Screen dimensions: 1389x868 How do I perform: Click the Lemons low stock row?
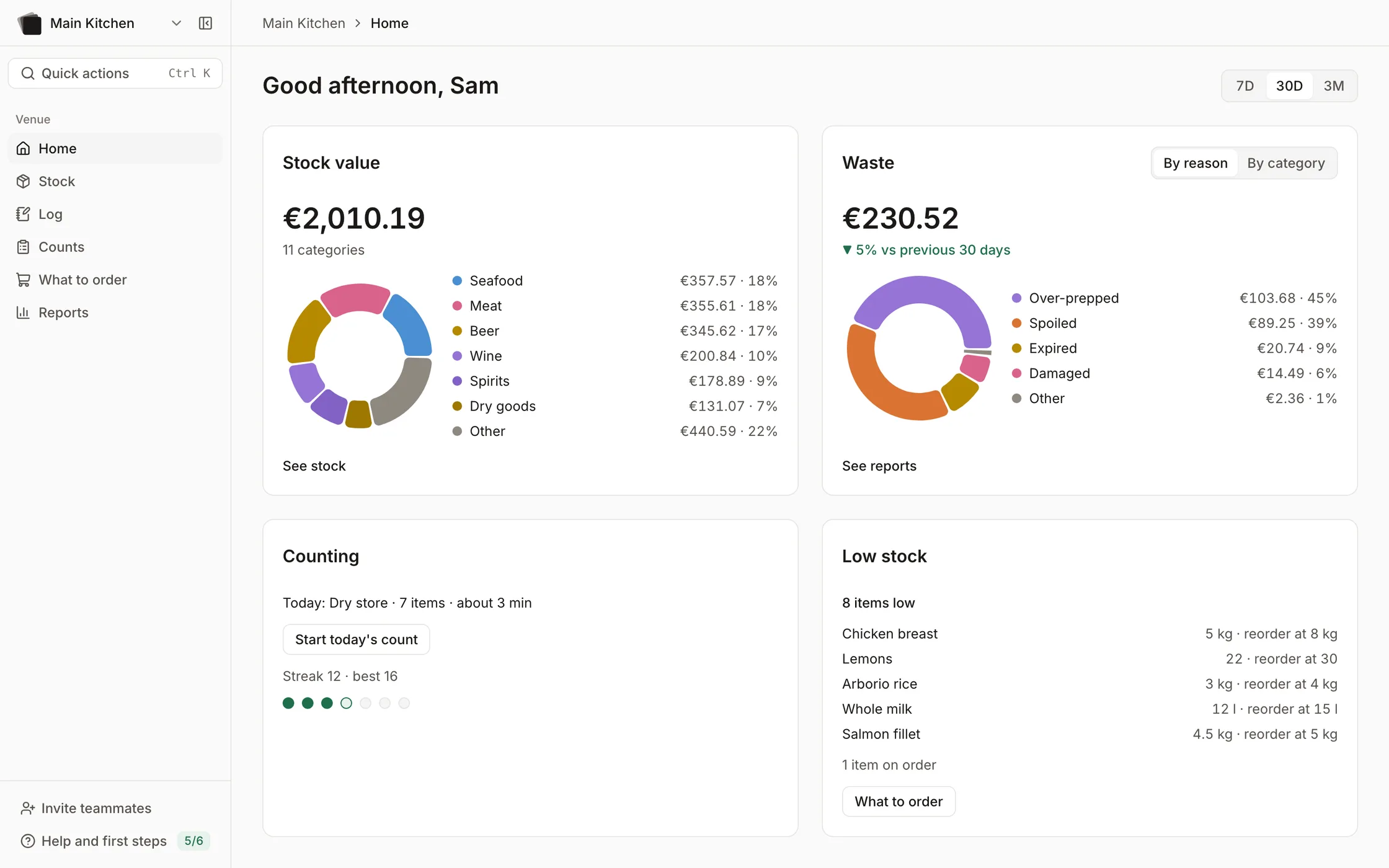coord(1089,659)
